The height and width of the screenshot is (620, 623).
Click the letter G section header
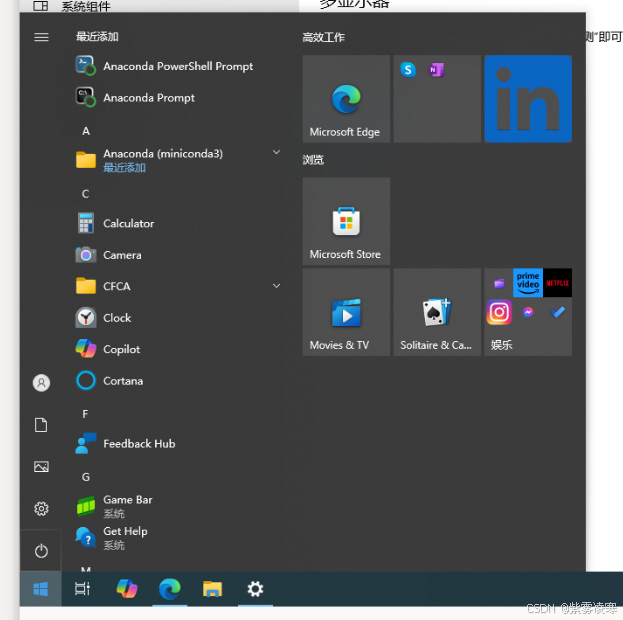pos(86,477)
